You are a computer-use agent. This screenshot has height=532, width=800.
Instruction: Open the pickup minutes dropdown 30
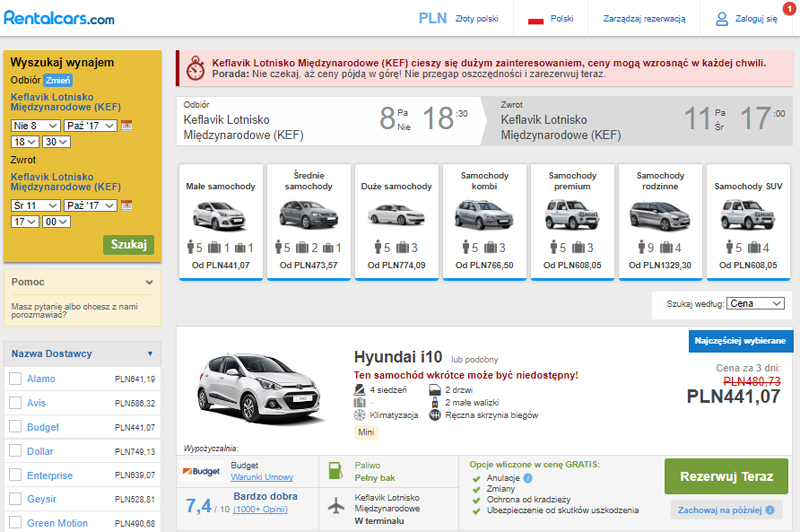pos(56,142)
